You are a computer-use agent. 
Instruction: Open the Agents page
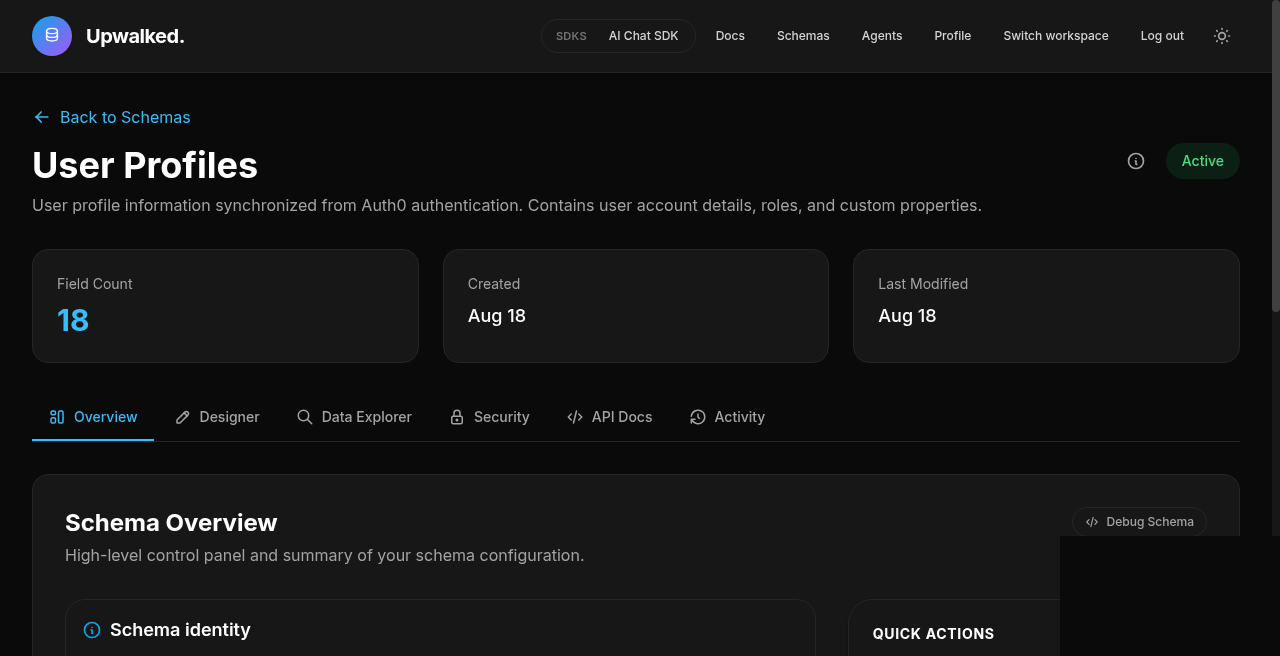point(882,36)
